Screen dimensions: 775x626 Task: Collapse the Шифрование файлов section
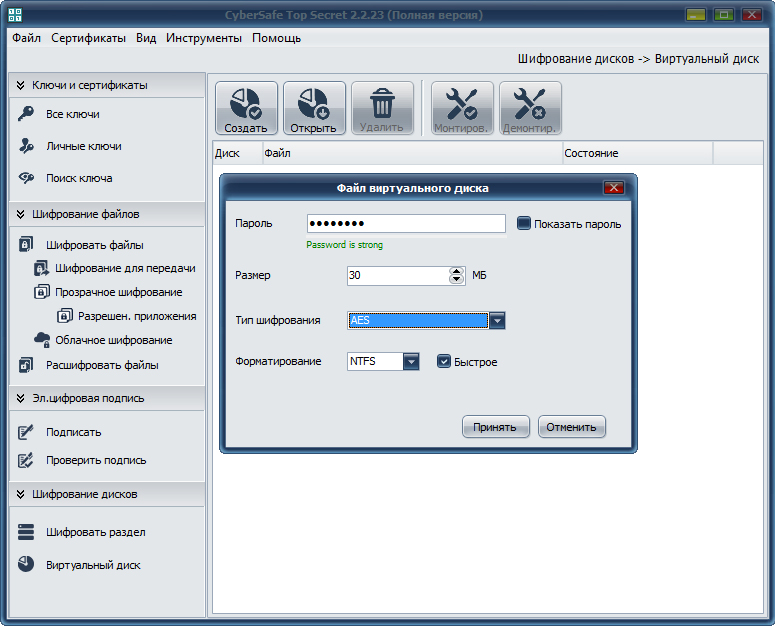click(x=20, y=214)
